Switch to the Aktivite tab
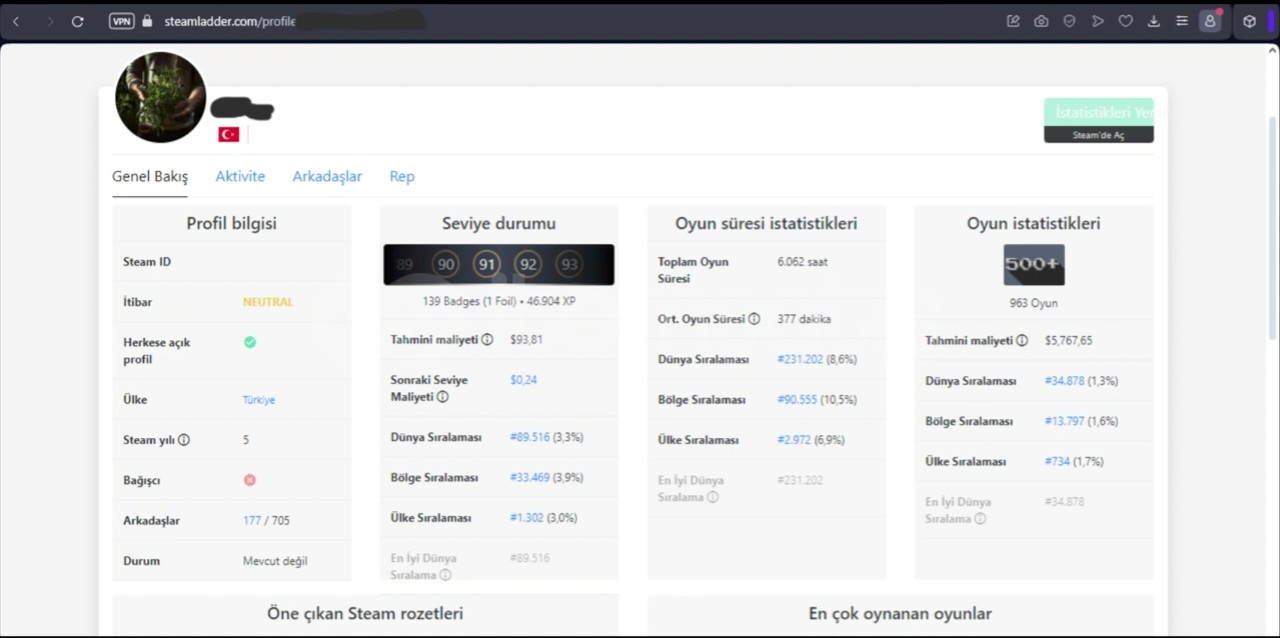Viewport: 1280px width, 638px height. (x=240, y=176)
